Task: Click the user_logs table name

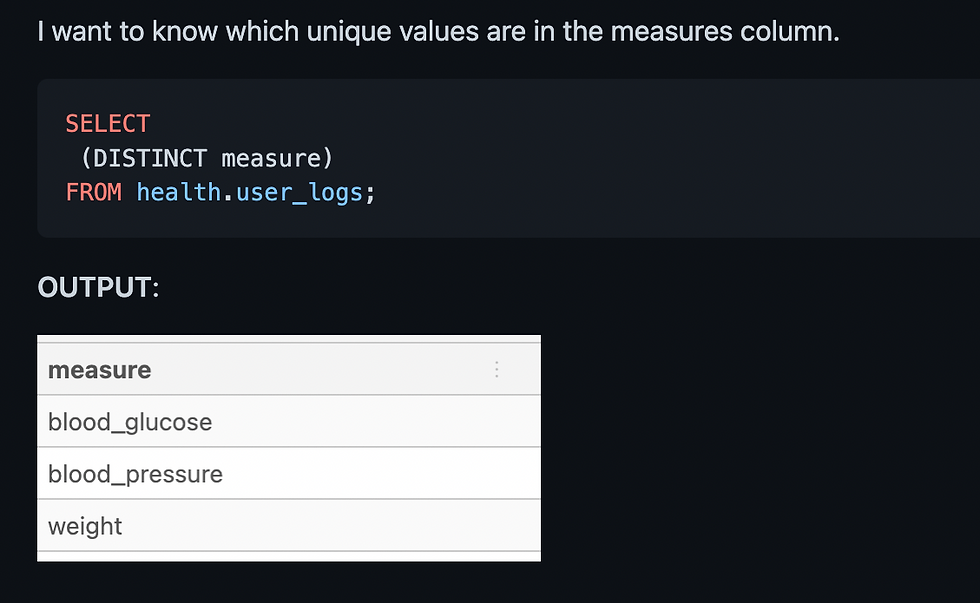Action: [x=299, y=193]
